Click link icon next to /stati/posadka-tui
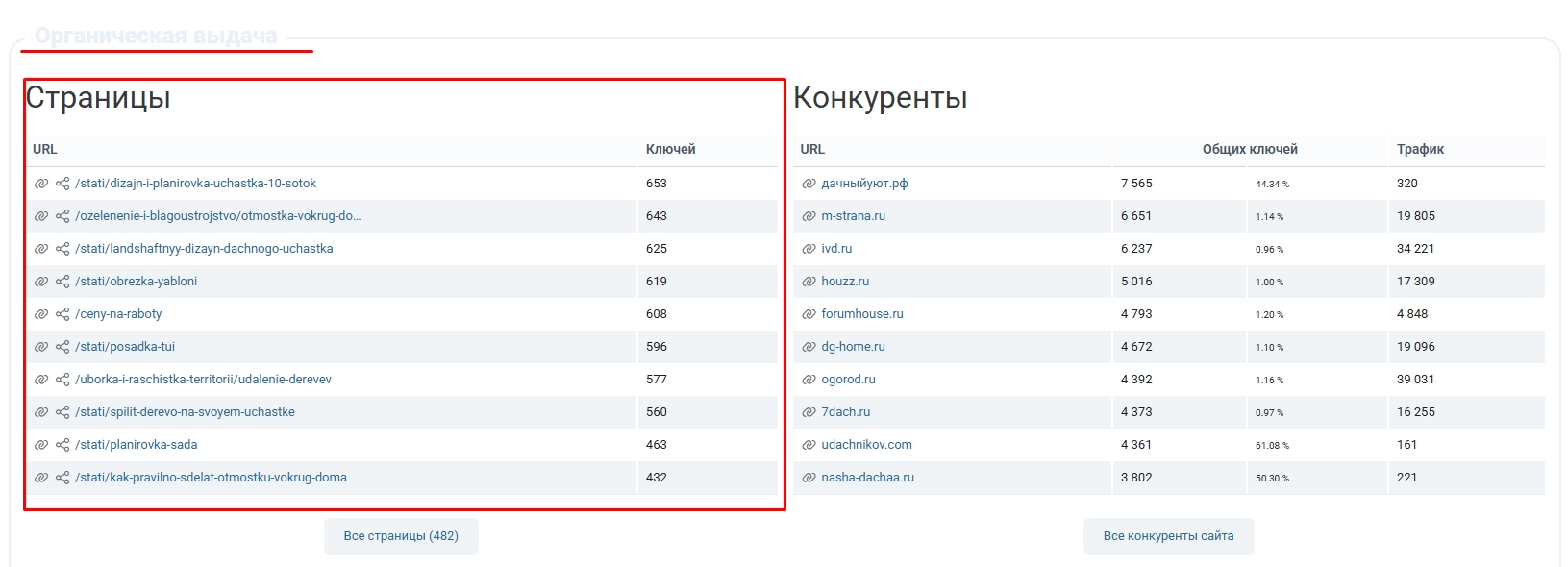The image size is (1568, 567). point(41,347)
